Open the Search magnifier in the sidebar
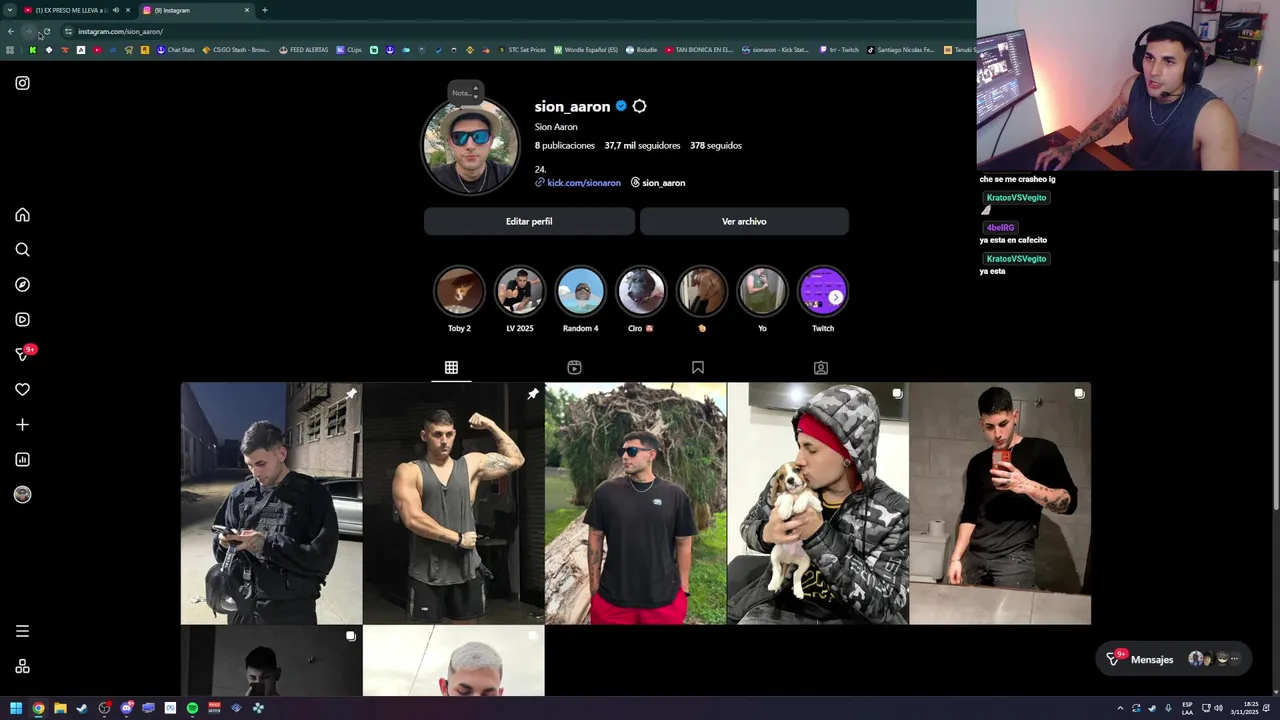The image size is (1280, 720). (x=22, y=250)
